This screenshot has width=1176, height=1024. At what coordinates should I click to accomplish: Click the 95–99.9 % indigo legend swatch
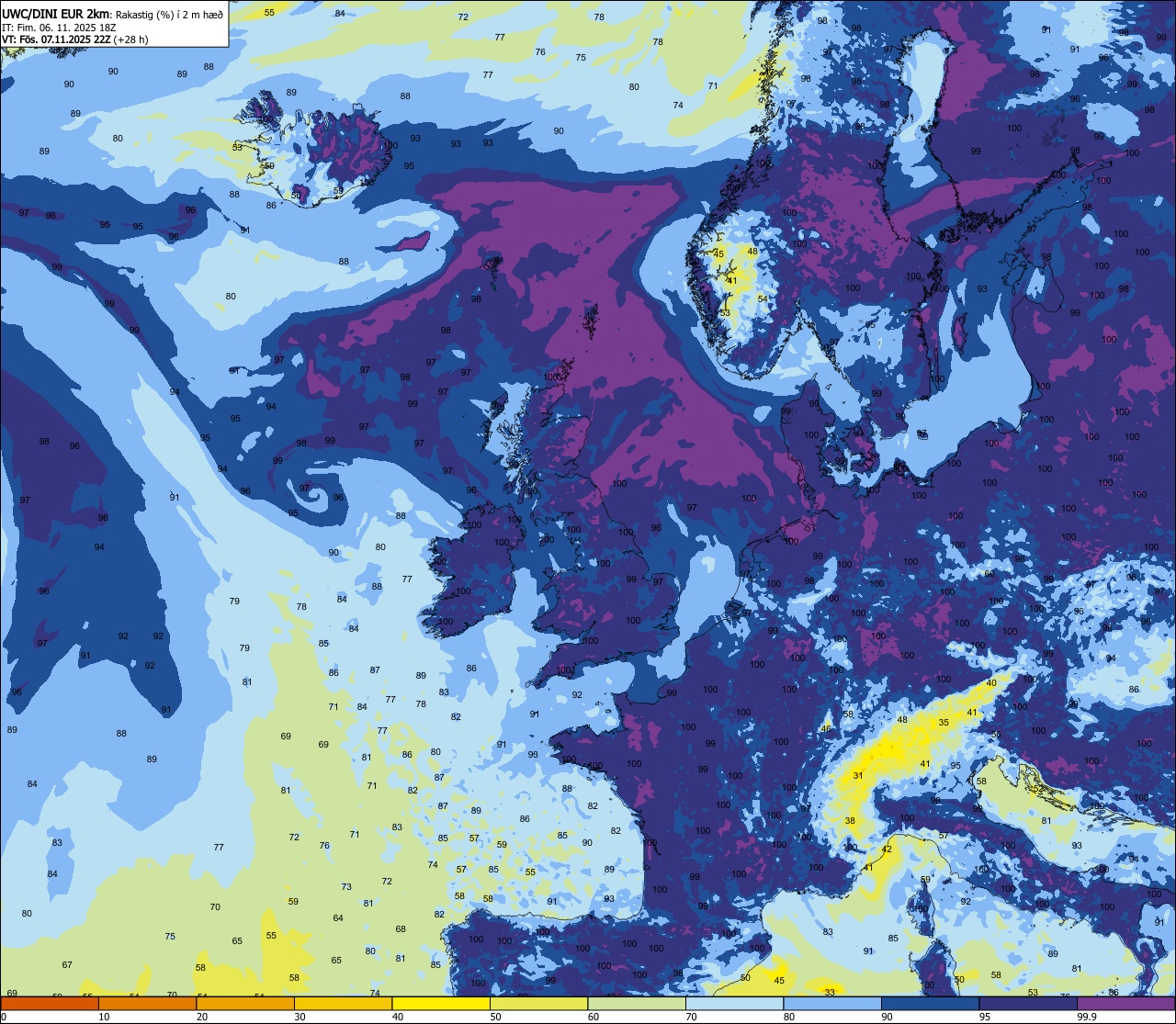tap(1028, 1004)
